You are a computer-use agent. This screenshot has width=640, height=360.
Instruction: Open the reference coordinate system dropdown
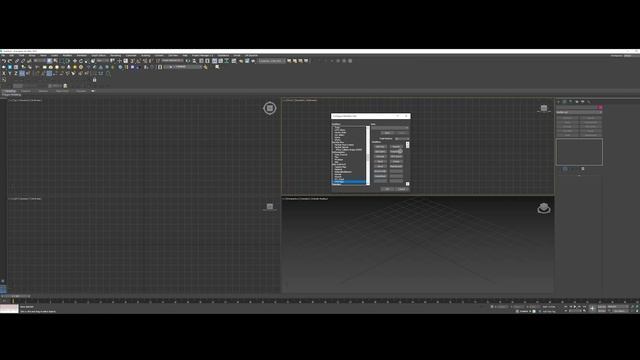[103, 61]
